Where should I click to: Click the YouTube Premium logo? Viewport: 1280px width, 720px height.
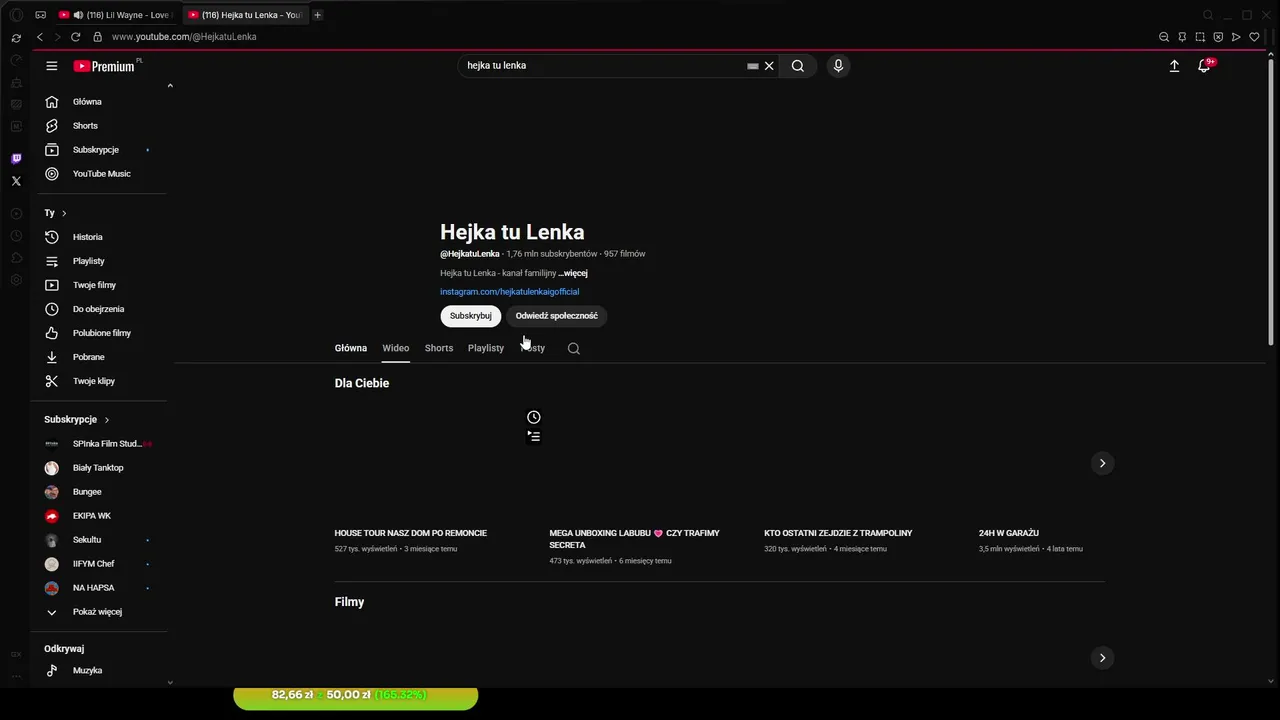pyautogui.click(x=106, y=66)
